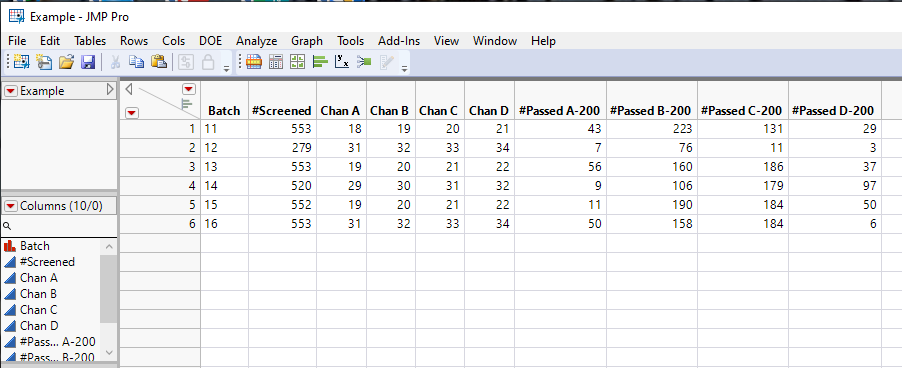Screen dimensions: 902x368
Task: Open the Graph menu
Action: coord(307,41)
